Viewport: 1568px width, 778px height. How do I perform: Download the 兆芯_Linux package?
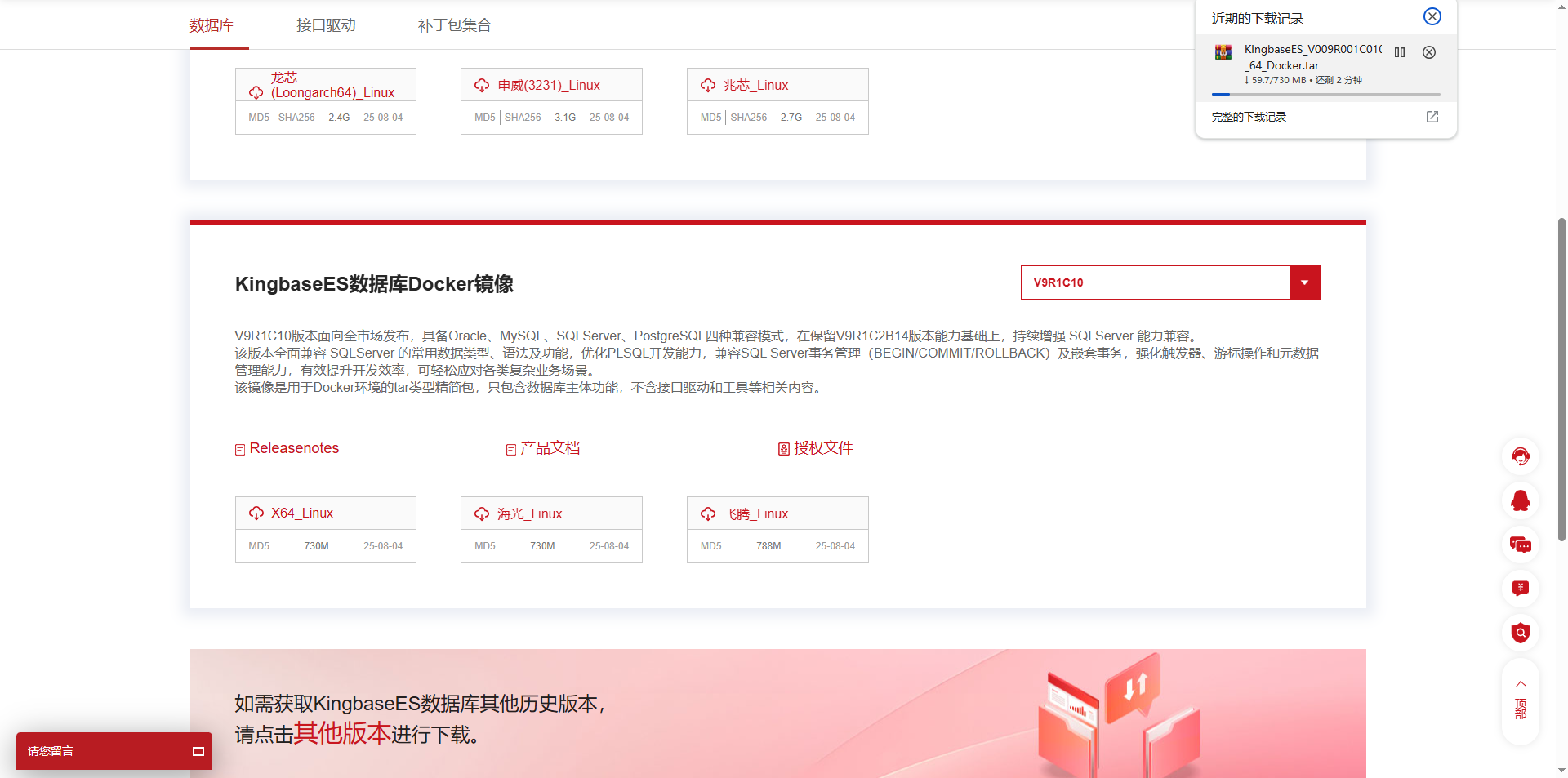[755, 85]
